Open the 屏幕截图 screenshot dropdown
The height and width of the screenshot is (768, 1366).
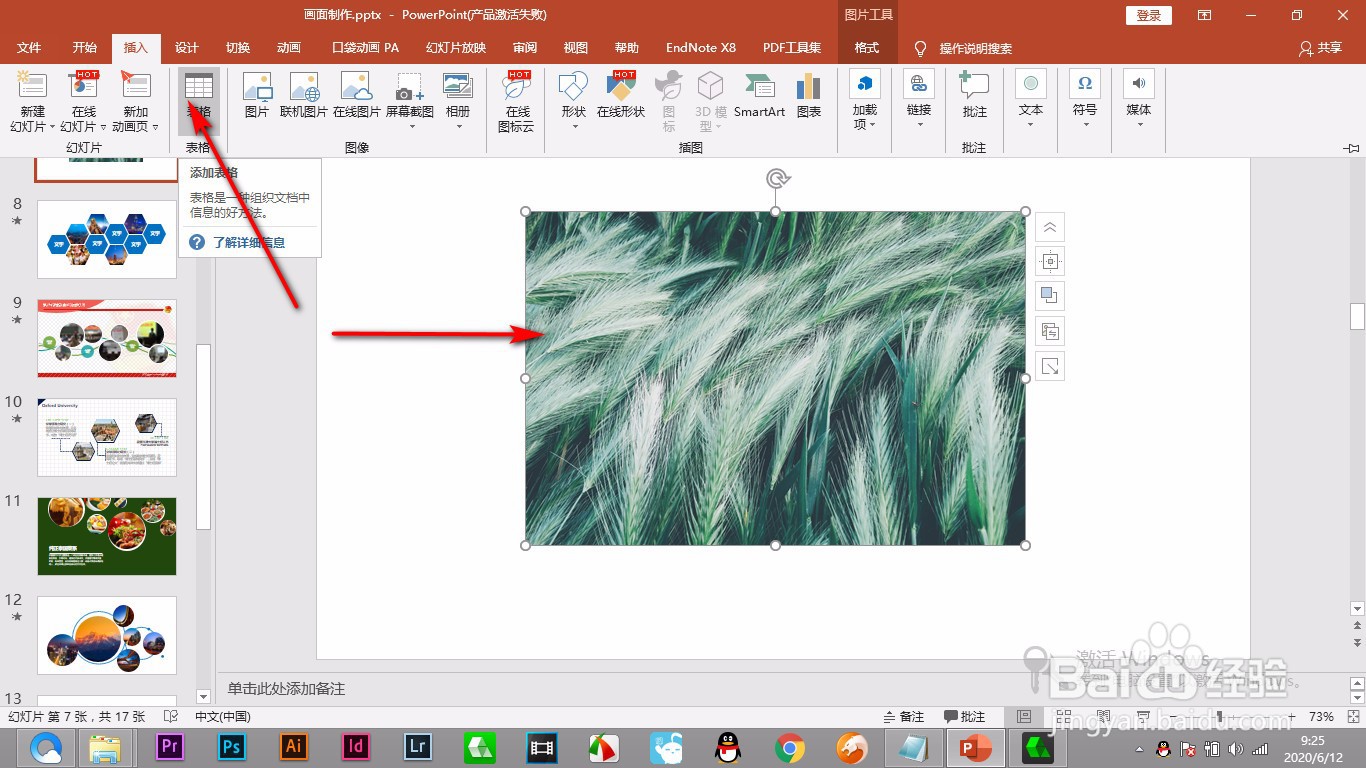(410, 126)
